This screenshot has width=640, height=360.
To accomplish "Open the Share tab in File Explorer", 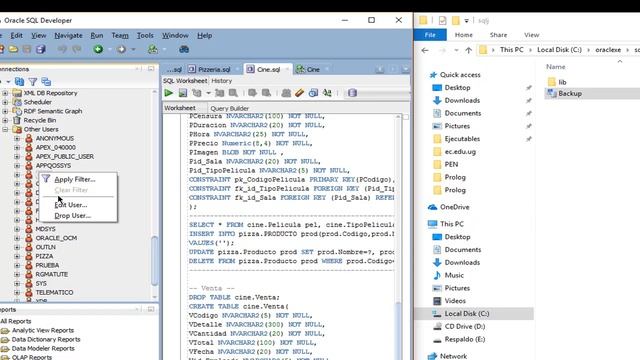I will coord(498,35).
